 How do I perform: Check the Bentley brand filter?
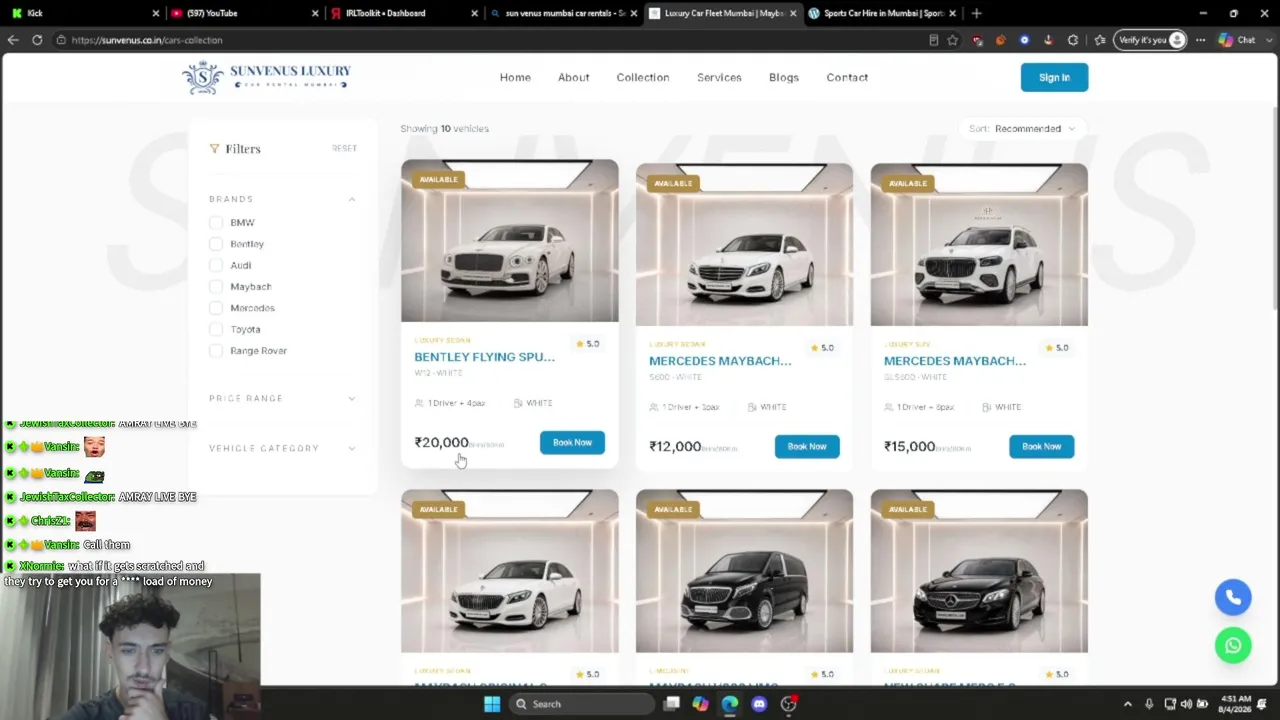point(216,244)
